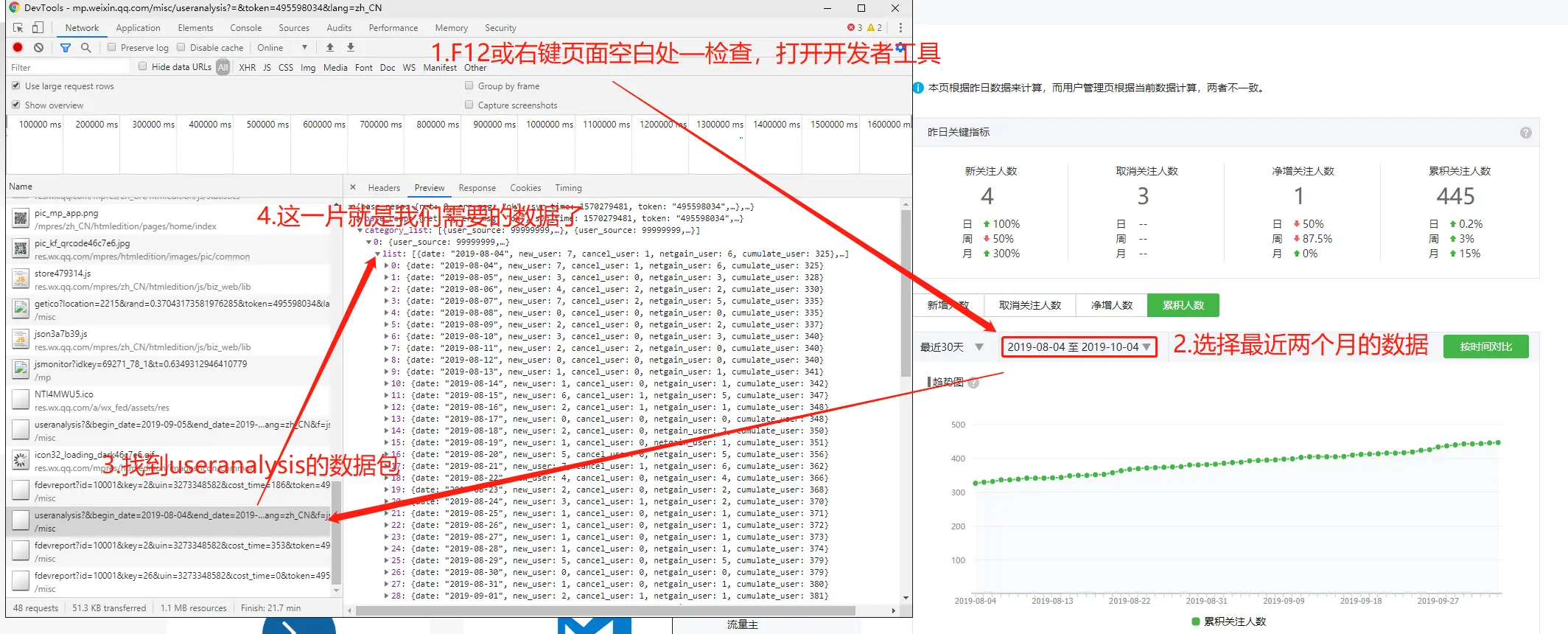Enable Capture screenshots checkbox
The height and width of the screenshot is (634, 1568).
(469, 105)
